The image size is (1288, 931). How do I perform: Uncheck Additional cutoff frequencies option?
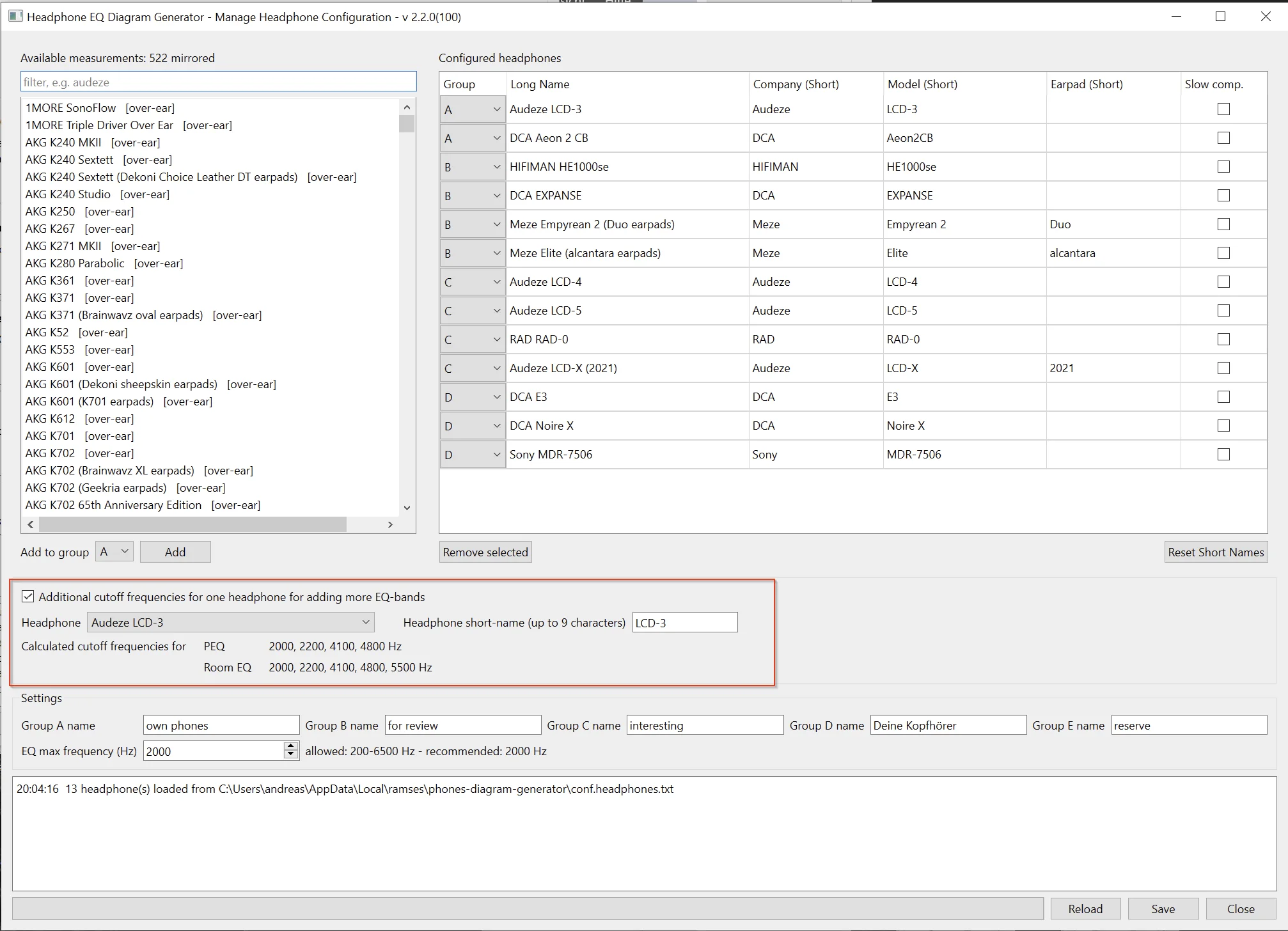click(x=28, y=597)
